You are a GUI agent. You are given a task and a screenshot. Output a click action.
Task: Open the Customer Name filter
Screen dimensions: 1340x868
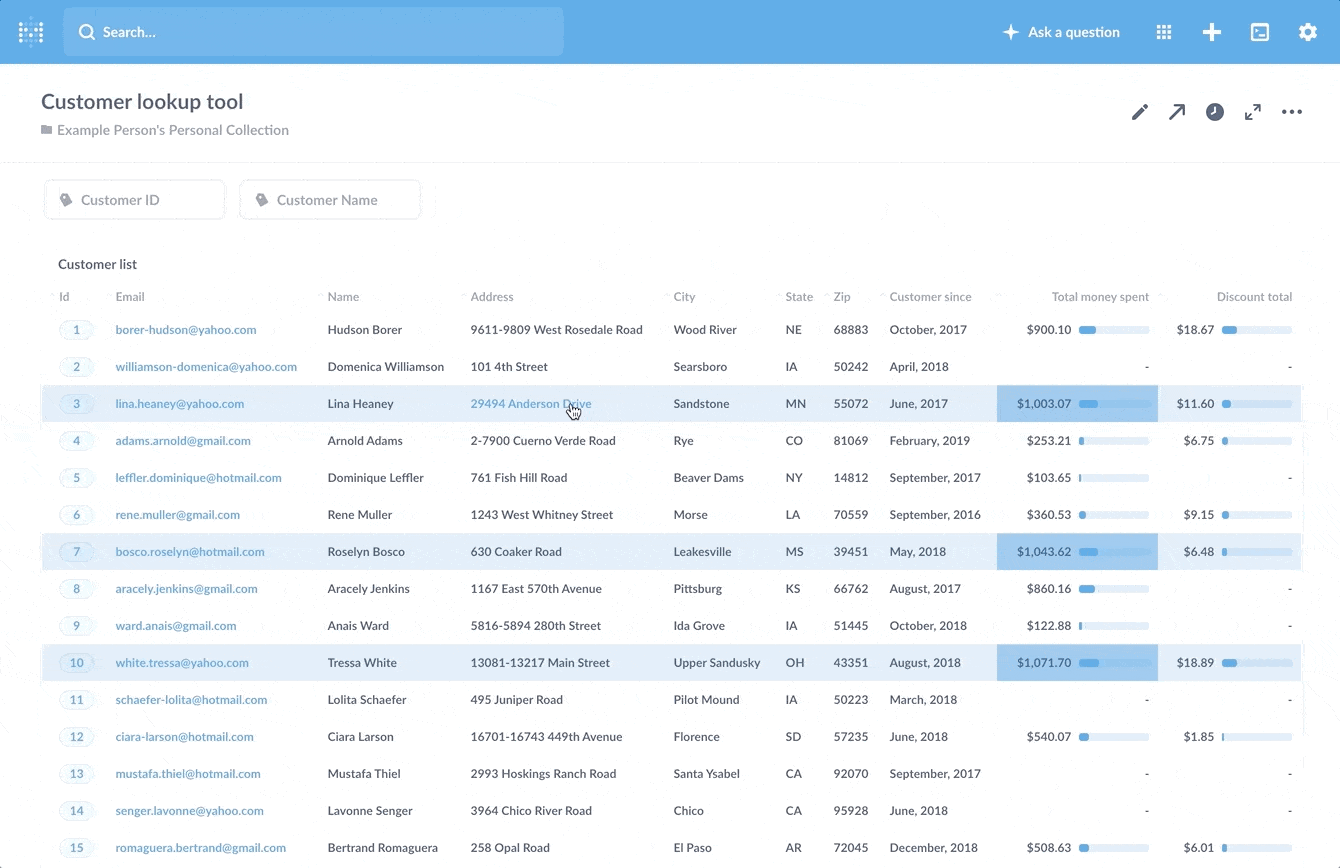pyautogui.click(x=330, y=200)
